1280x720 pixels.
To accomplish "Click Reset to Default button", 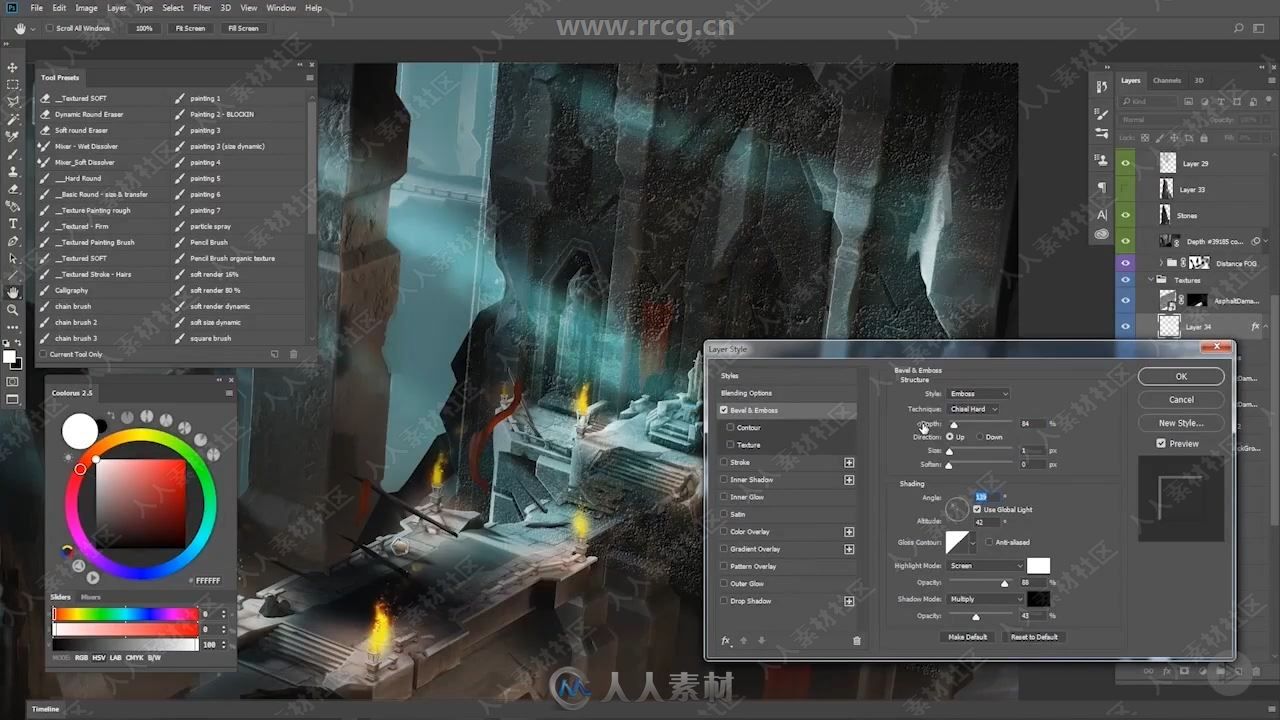I will 1034,637.
